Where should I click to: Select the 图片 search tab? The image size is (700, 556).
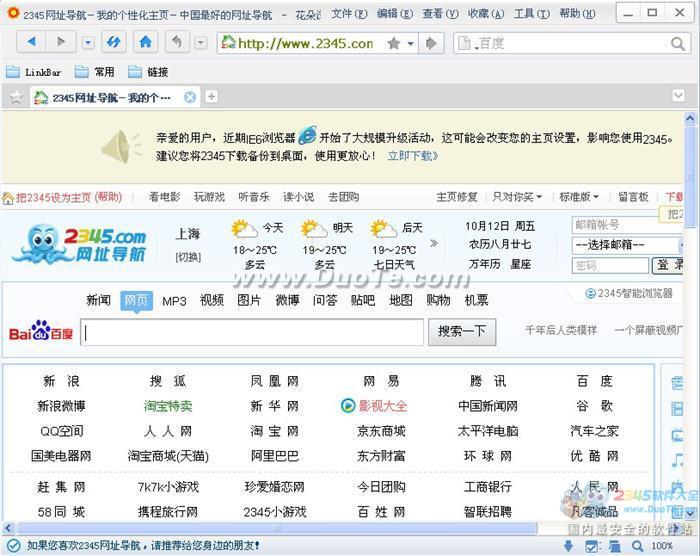[249, 301]
